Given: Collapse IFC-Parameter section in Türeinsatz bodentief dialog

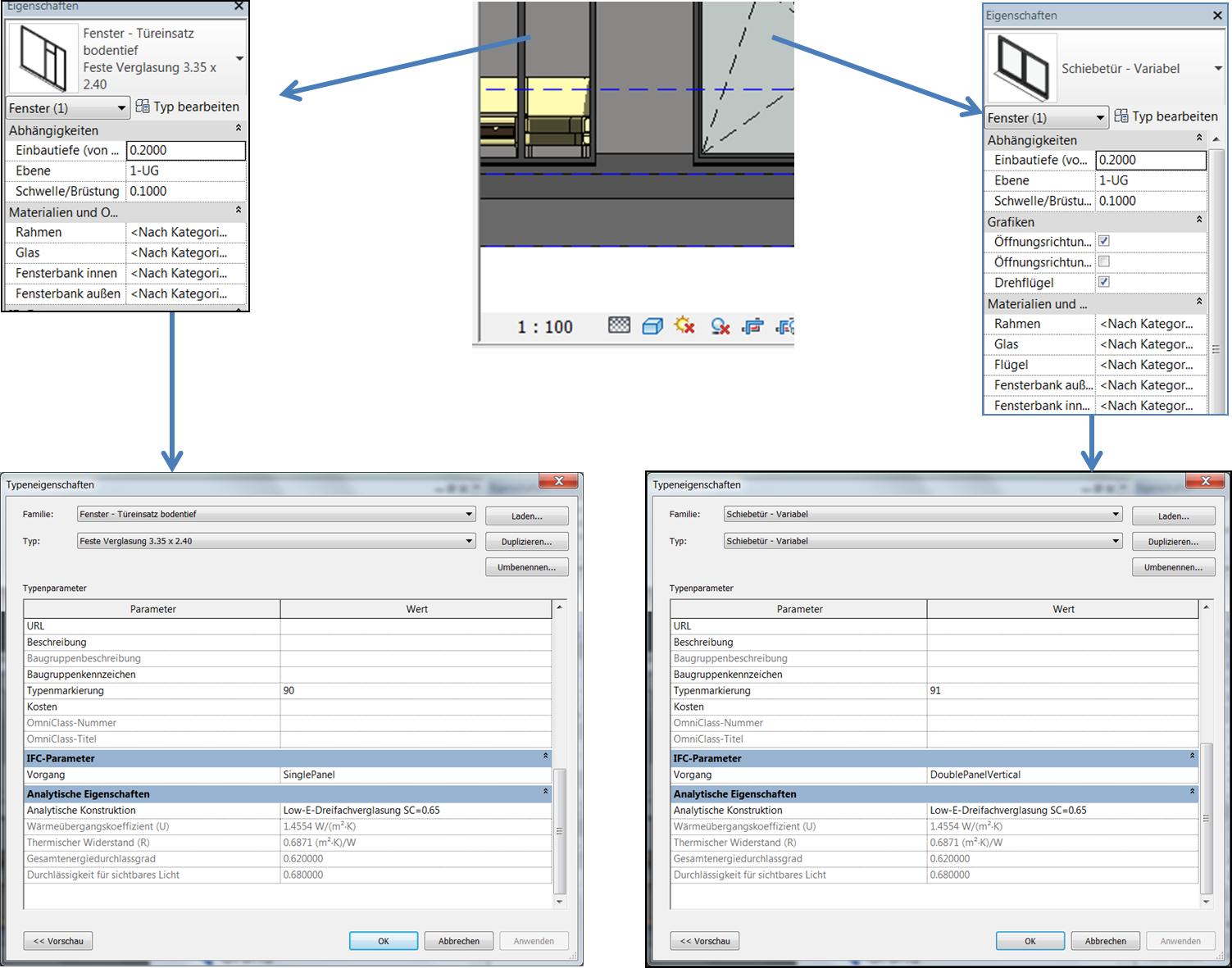Looking at the screenshot, I should pyautogui.click(x=545, y=757).
